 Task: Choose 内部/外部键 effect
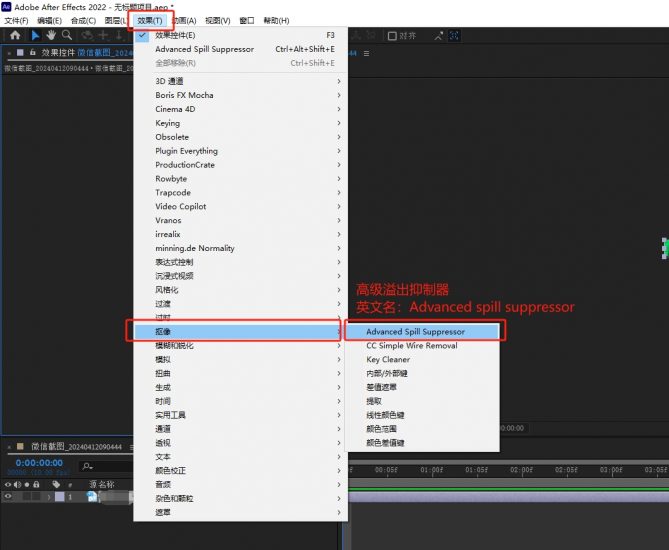[x=422, y=373]
